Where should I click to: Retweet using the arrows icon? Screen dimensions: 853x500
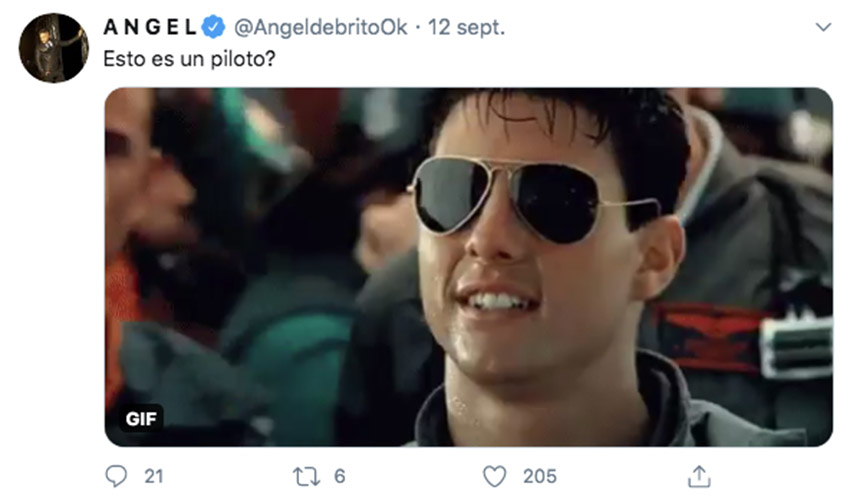pyautogui.click(x=306, y=477)
